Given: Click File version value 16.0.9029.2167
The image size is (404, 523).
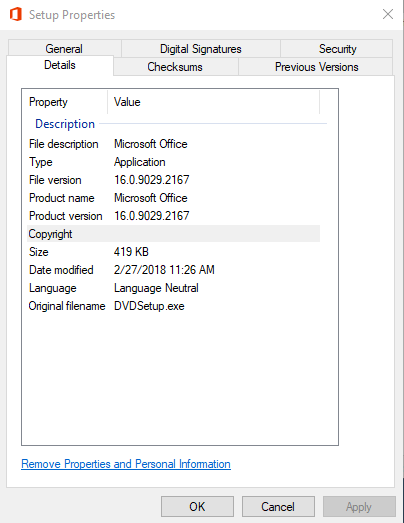Looking at the screenshot, I should click(x=151, y=180).
